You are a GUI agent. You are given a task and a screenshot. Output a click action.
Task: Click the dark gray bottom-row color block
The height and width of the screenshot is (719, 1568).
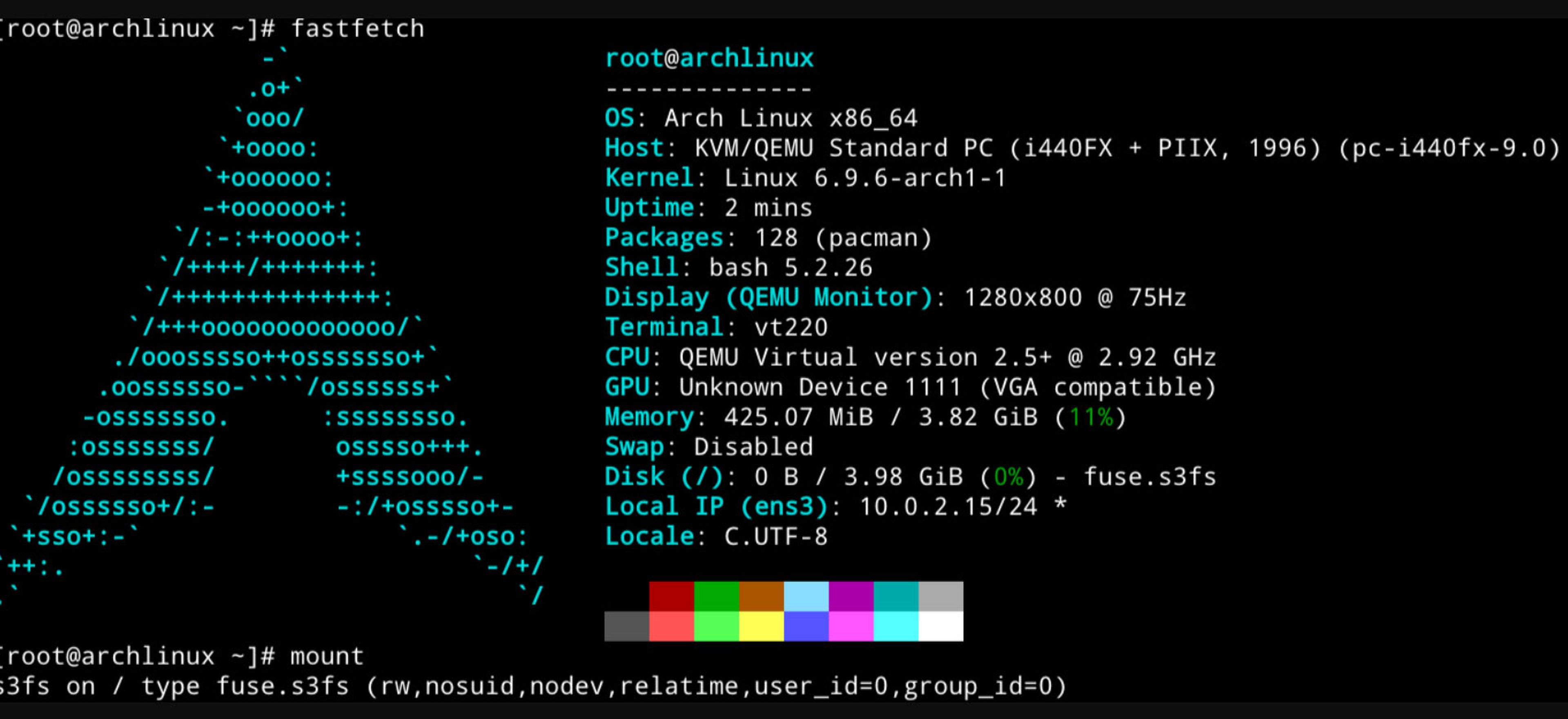tap(627, 626)
